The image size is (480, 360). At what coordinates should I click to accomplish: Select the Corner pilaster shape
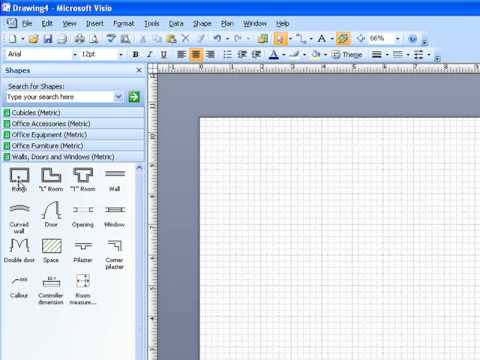point(114,254)
